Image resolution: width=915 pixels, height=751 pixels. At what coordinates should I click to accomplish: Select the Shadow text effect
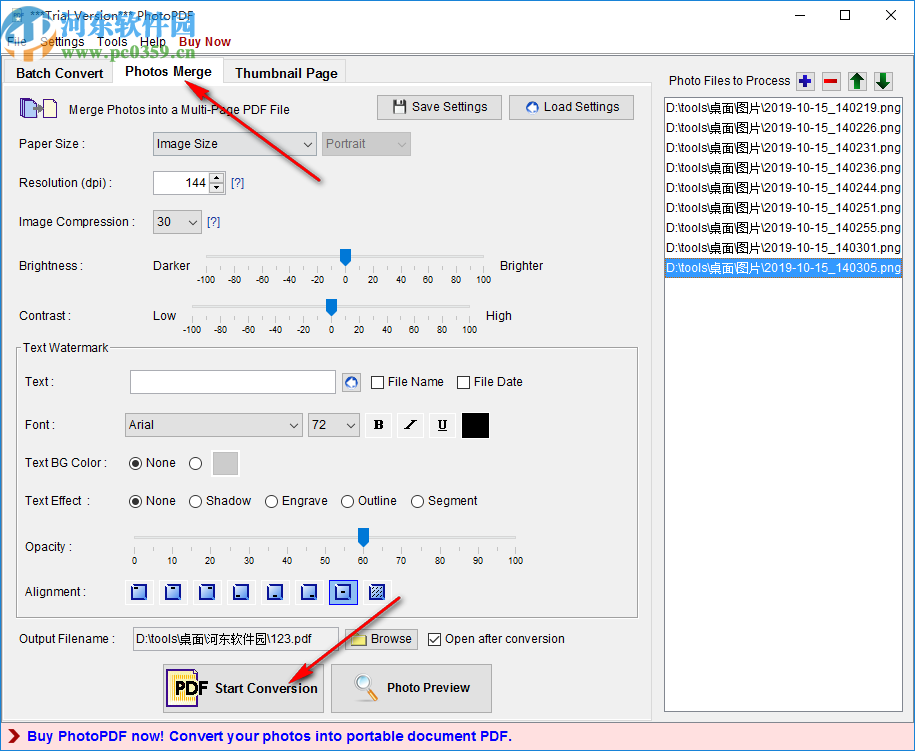(x=196, y=501)
